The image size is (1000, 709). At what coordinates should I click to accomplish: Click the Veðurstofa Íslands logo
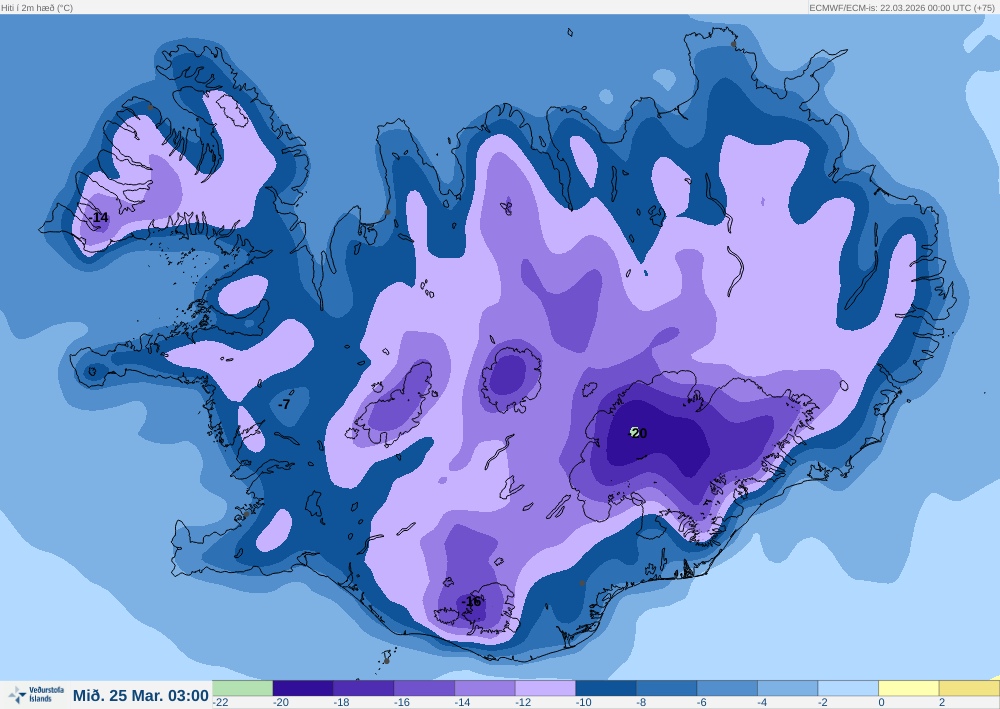(36, 694)
